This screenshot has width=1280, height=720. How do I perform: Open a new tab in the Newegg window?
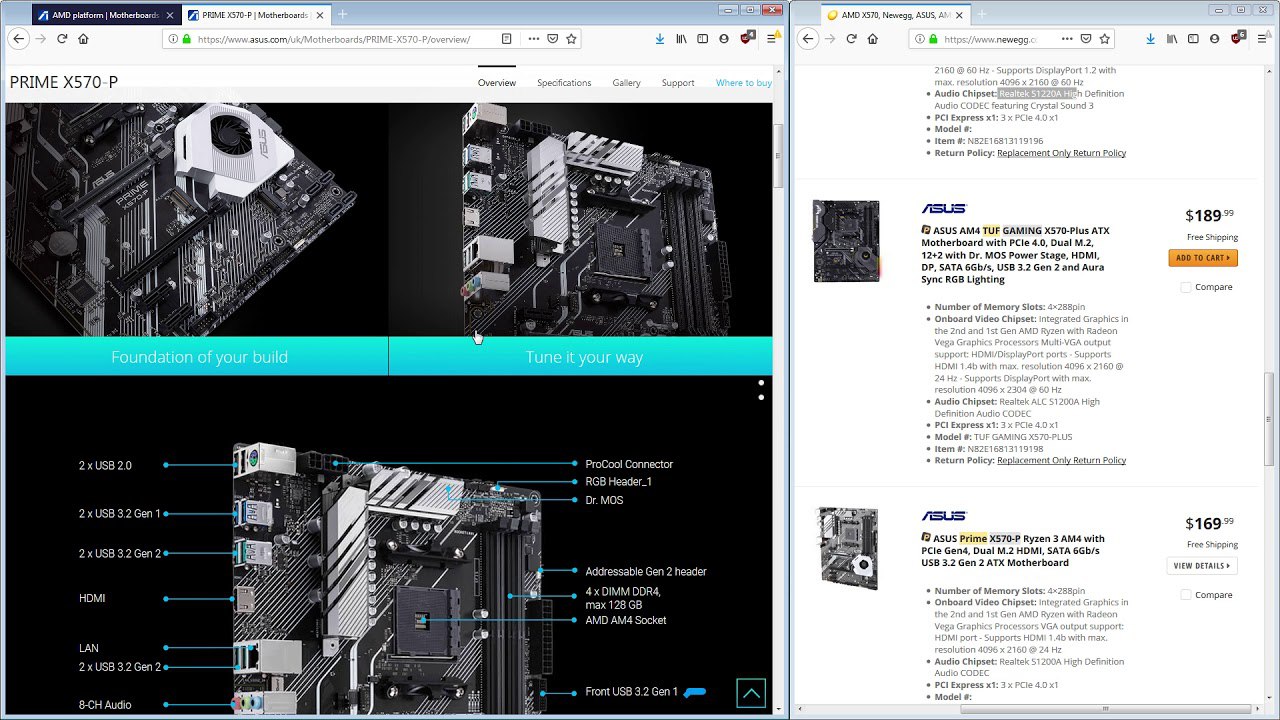click(x=982, y=14)
